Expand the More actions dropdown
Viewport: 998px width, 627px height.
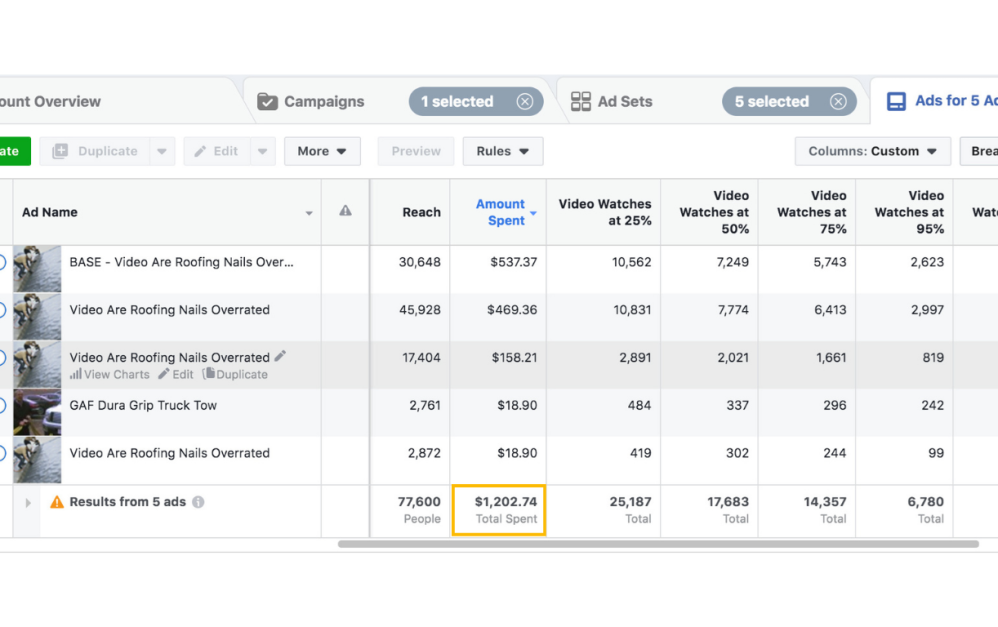(x=322, y=151)
